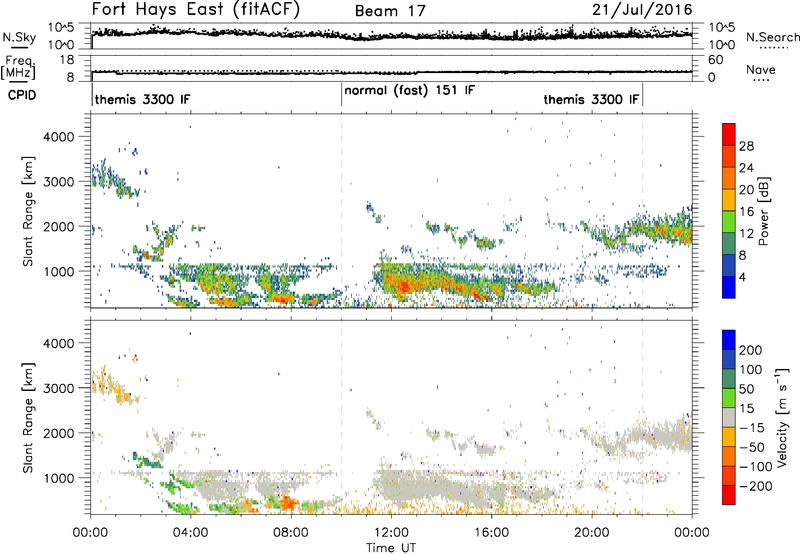
Task: Click the 'normal (fast) 151 IF' label
Action: coord(409,91)
